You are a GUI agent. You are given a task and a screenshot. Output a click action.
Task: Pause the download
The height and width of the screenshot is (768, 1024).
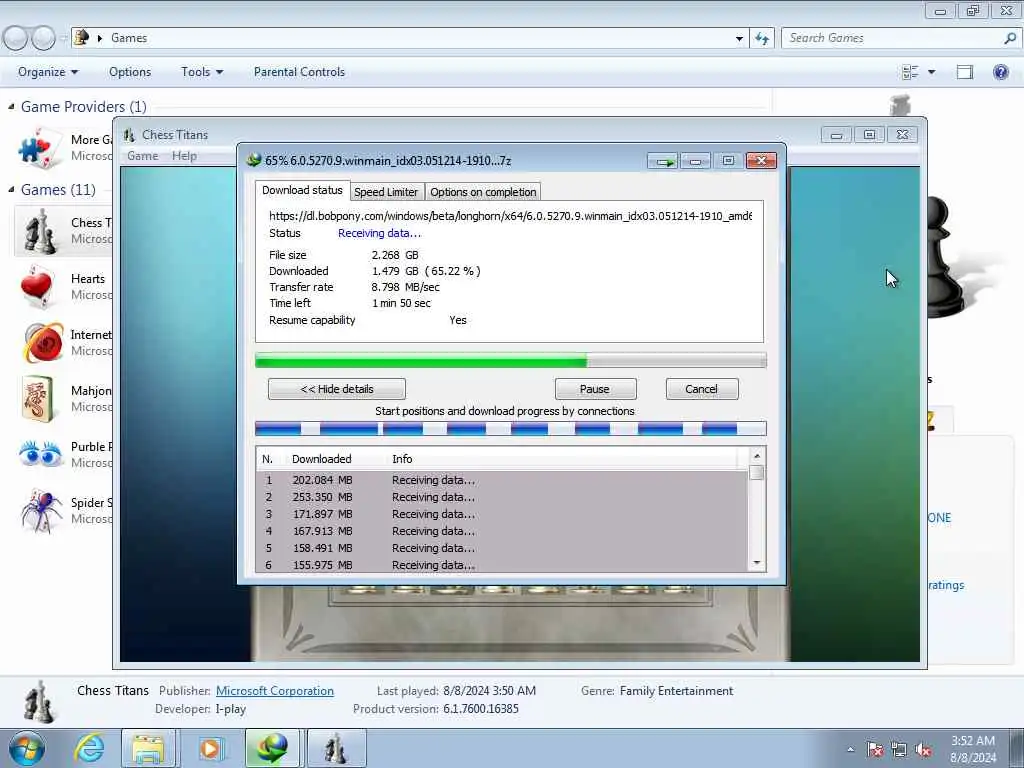click(x=595, y=389)
